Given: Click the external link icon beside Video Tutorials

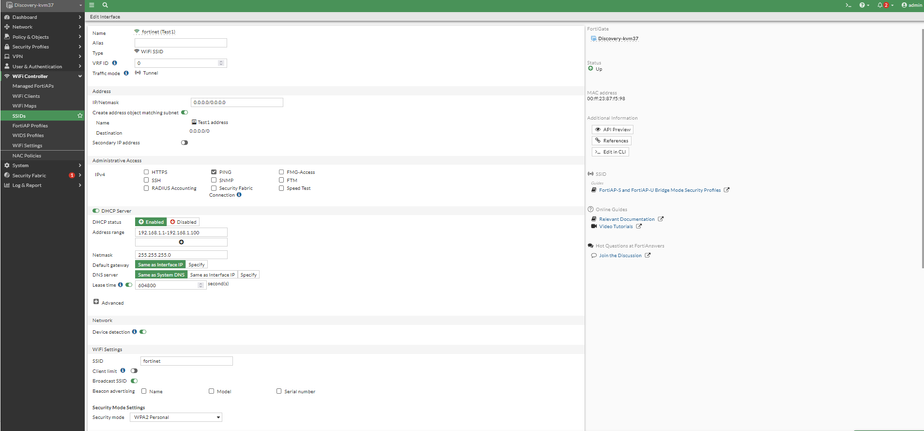Looking at the screenshot, I should pyautogui.click(x=639, y=226).
